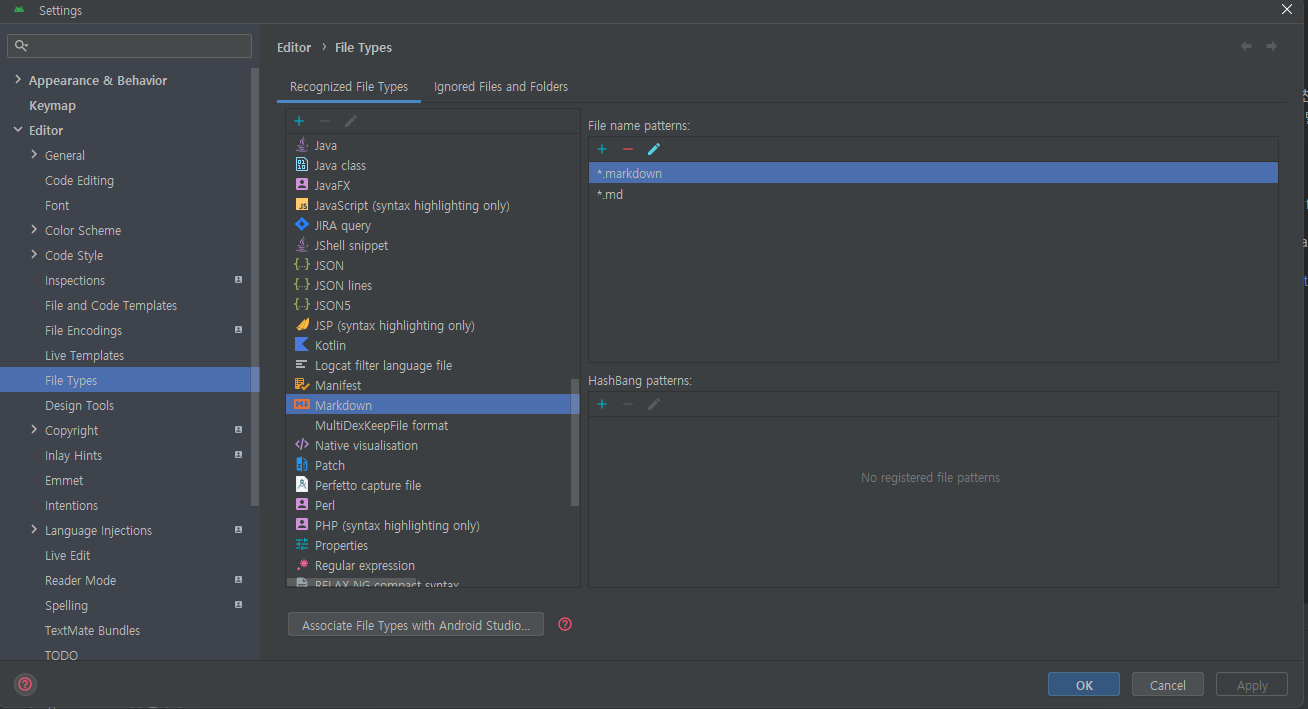Click the Java class file type icon
The height and width of the screenshot is (709, 1308).
302,165
